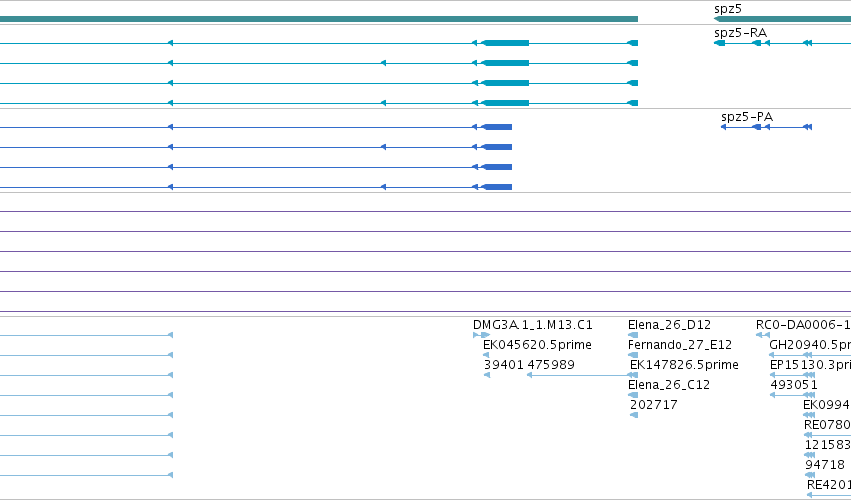Select the 94718 feature label

click(x=825, y=465)
